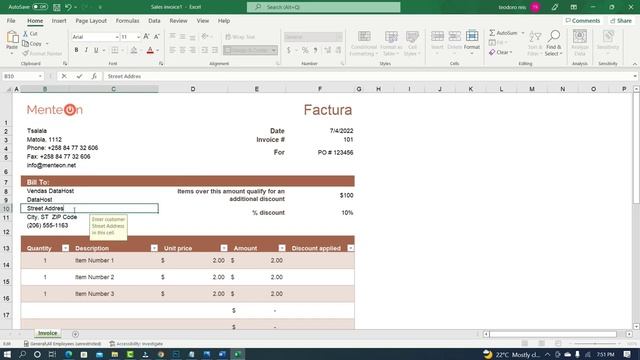Select column D header
Viewport: 640px width, 360px height.
[x=193, y=89]
